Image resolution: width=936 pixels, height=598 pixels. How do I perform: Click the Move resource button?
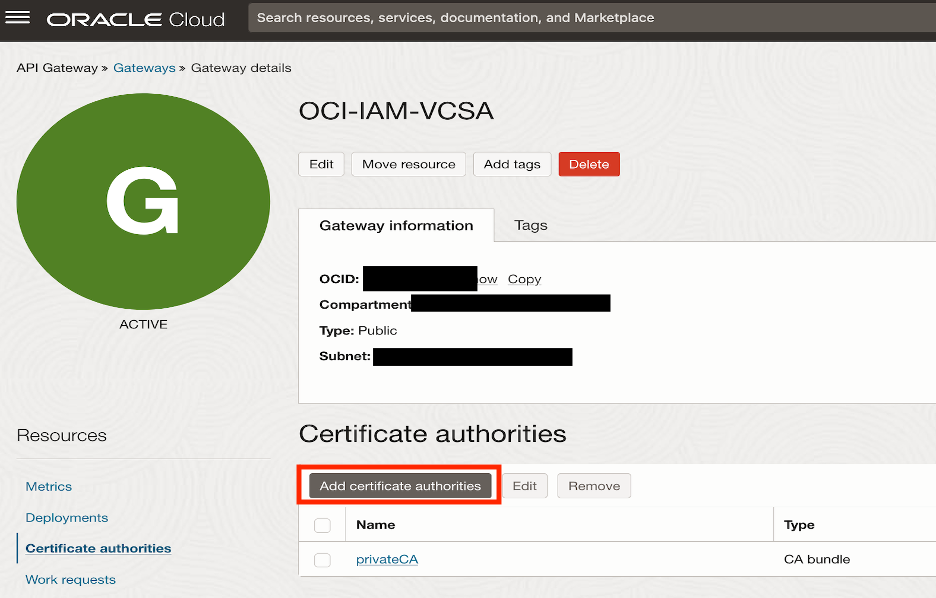pos(409,164)
